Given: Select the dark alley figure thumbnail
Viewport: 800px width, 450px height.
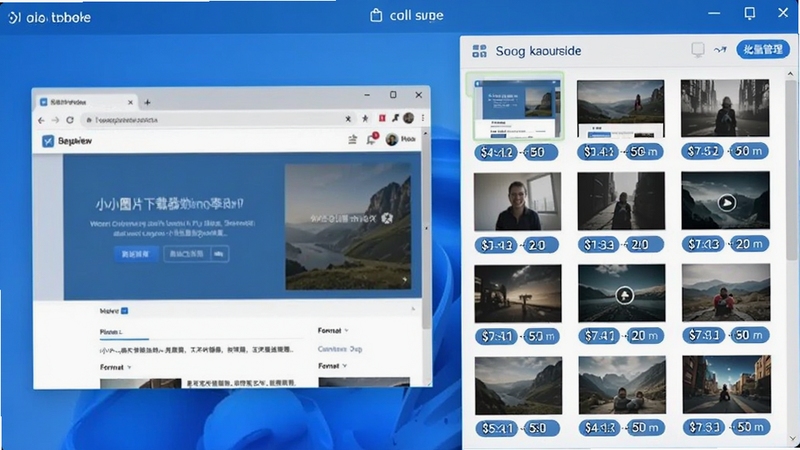Looking at the screenshot, I should pos(621,201).
